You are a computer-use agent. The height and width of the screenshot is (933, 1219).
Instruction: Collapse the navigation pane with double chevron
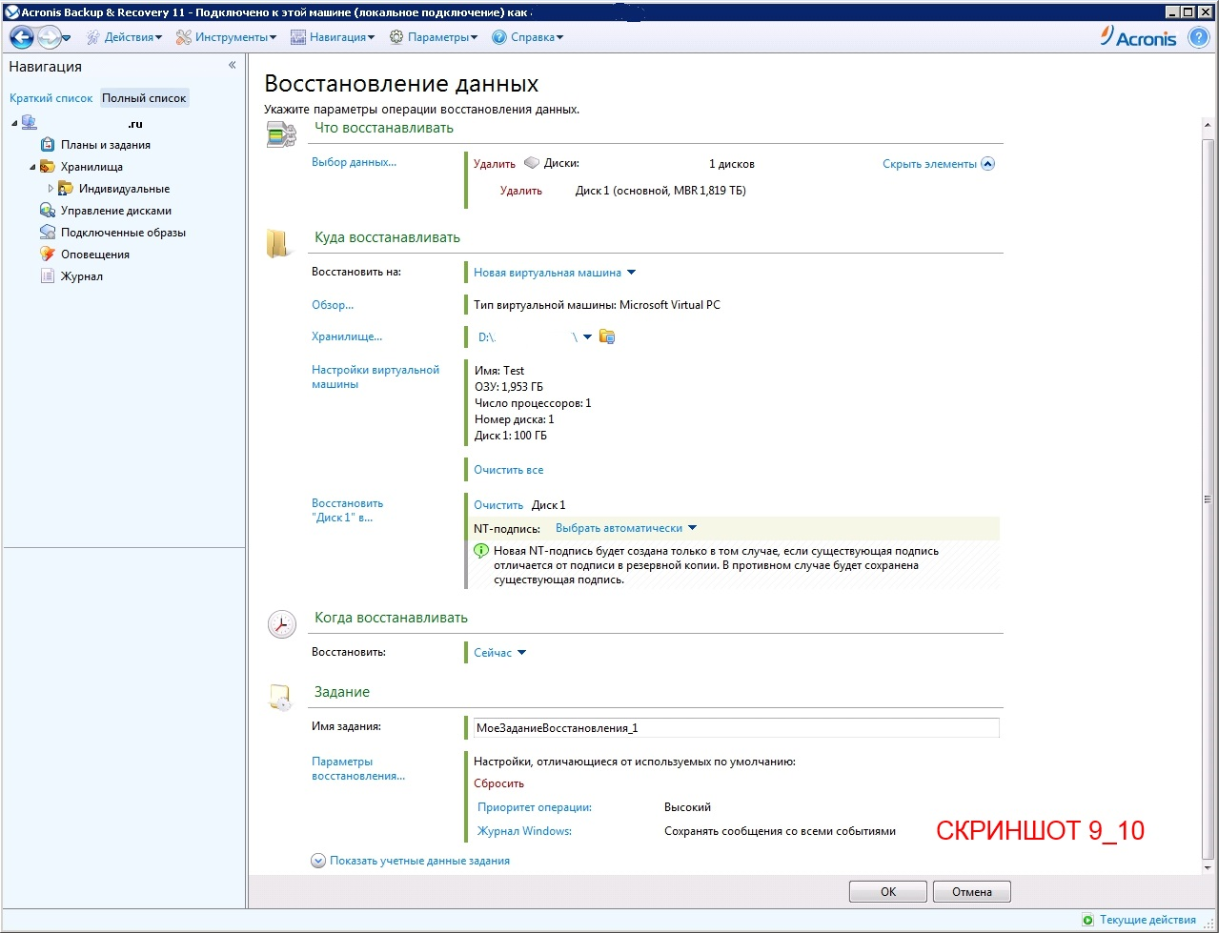232,65
